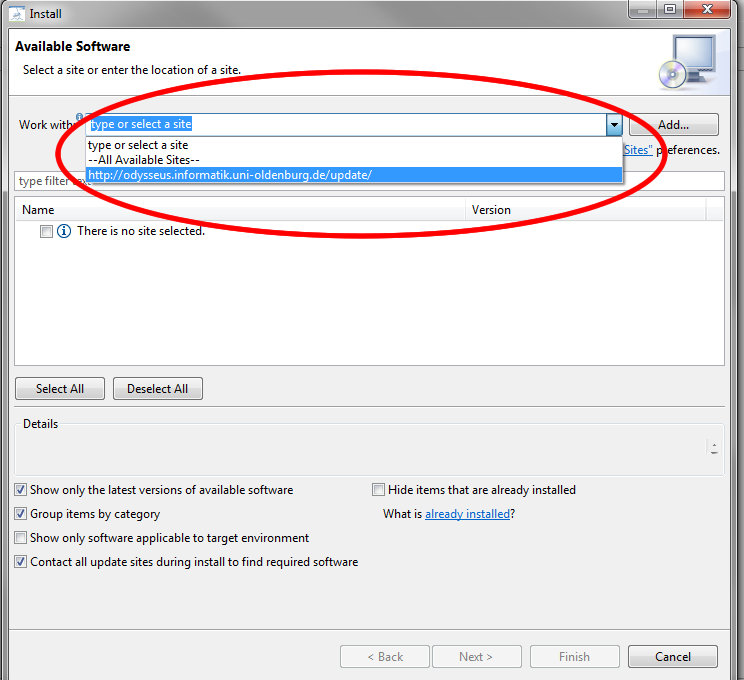Screen dimensions: 744x680
Task: Disable 'Contact all update sites during install'
Action: (21, 562)
